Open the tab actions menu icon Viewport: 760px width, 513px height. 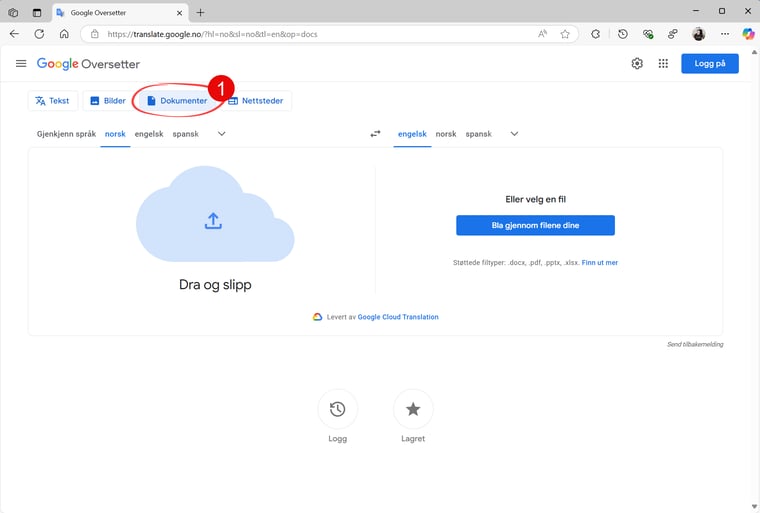click(37, 13)
